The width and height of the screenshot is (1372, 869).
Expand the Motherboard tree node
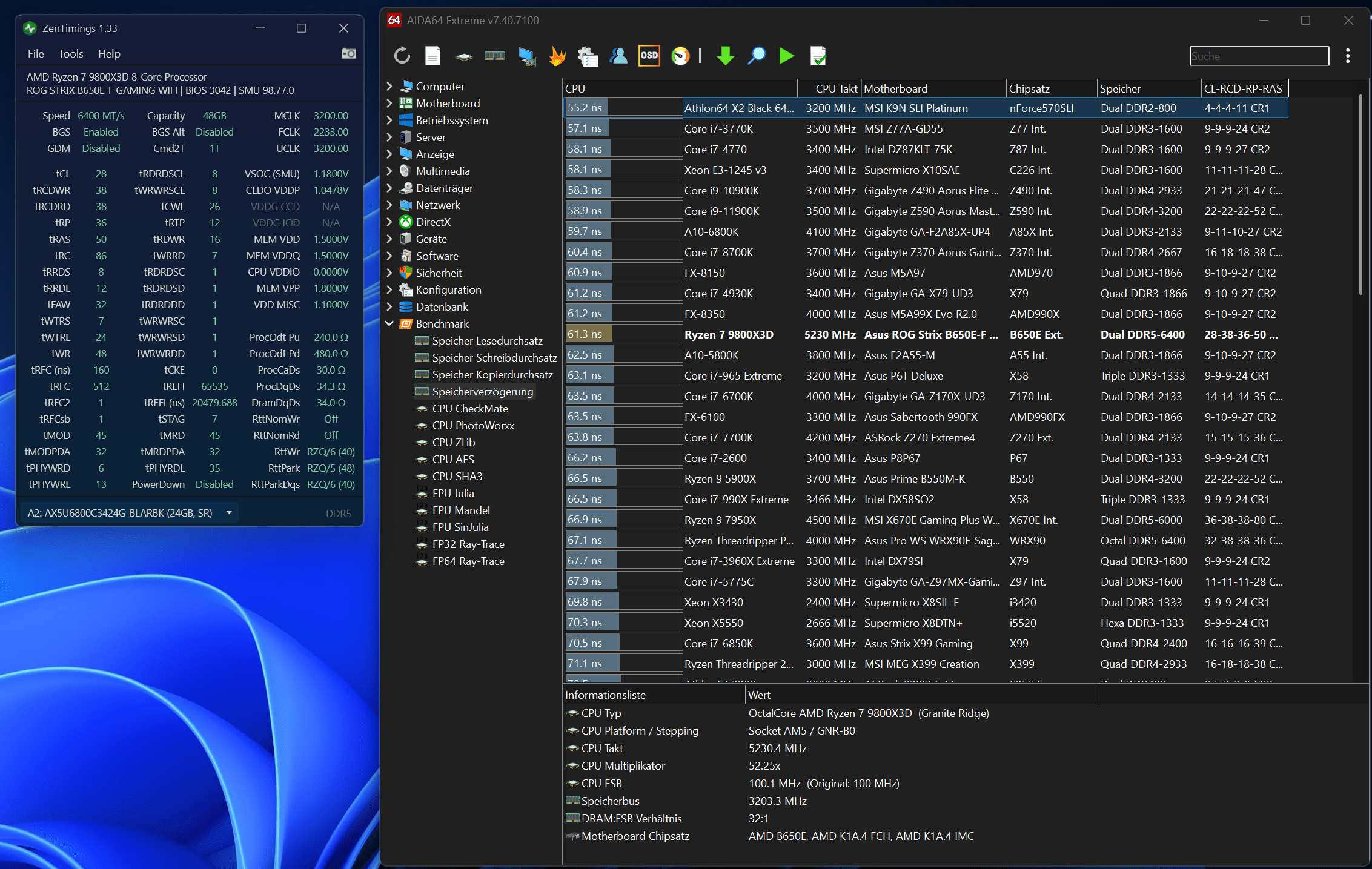coord(389,104)
